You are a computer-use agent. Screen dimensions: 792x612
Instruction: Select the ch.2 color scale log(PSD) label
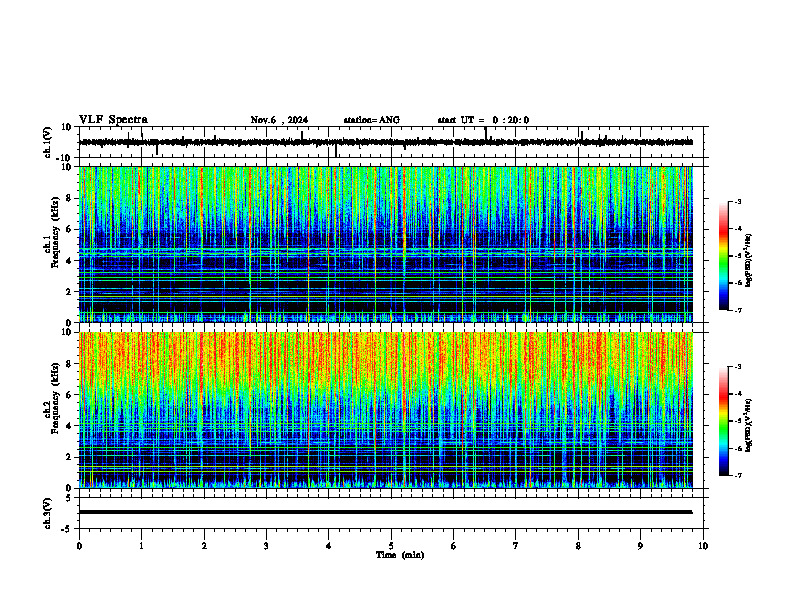click(749, 425)
